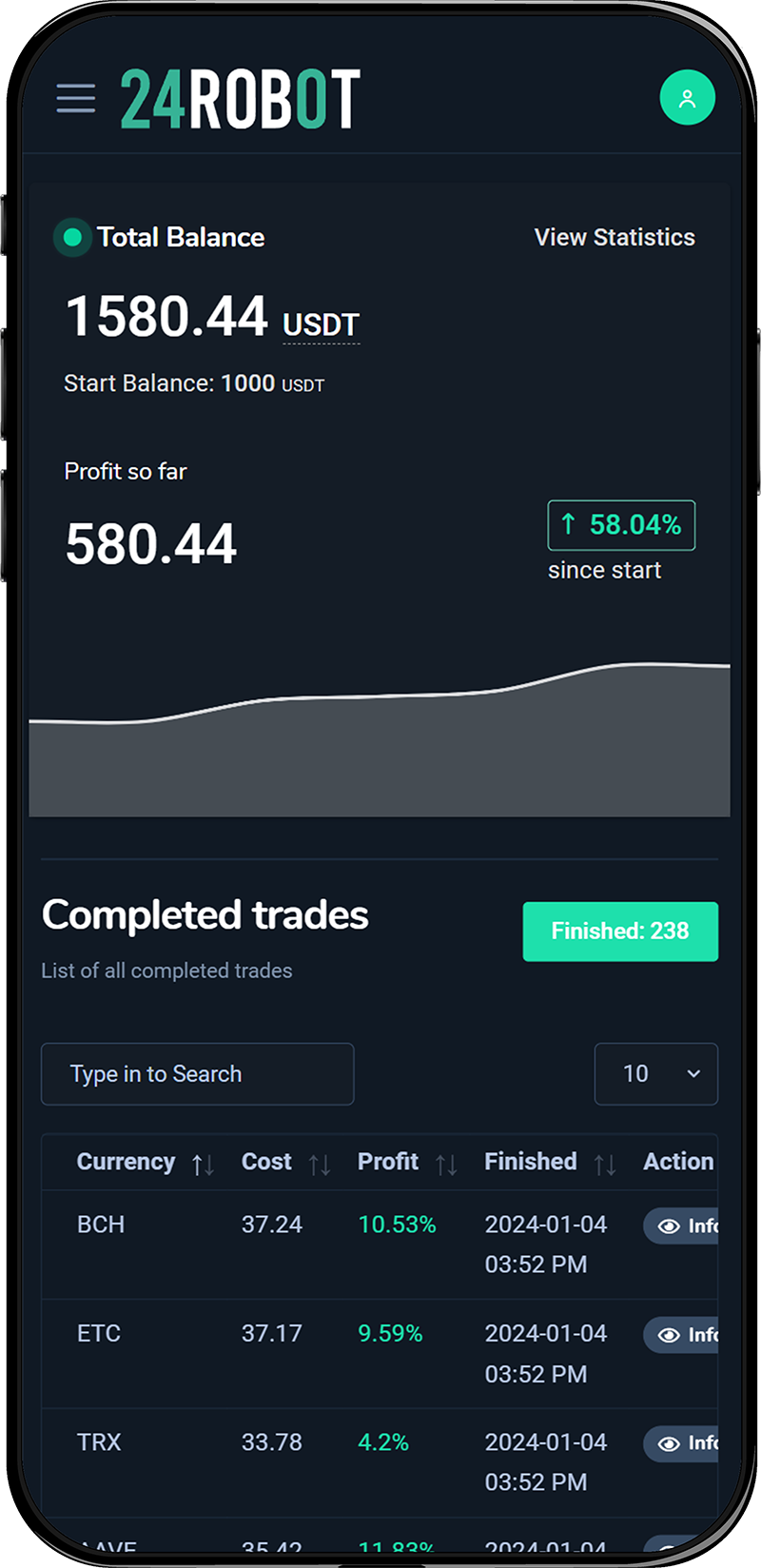The image size is (761, 1568).
Task: Click the Action column header
Action: click(678, 1162)
